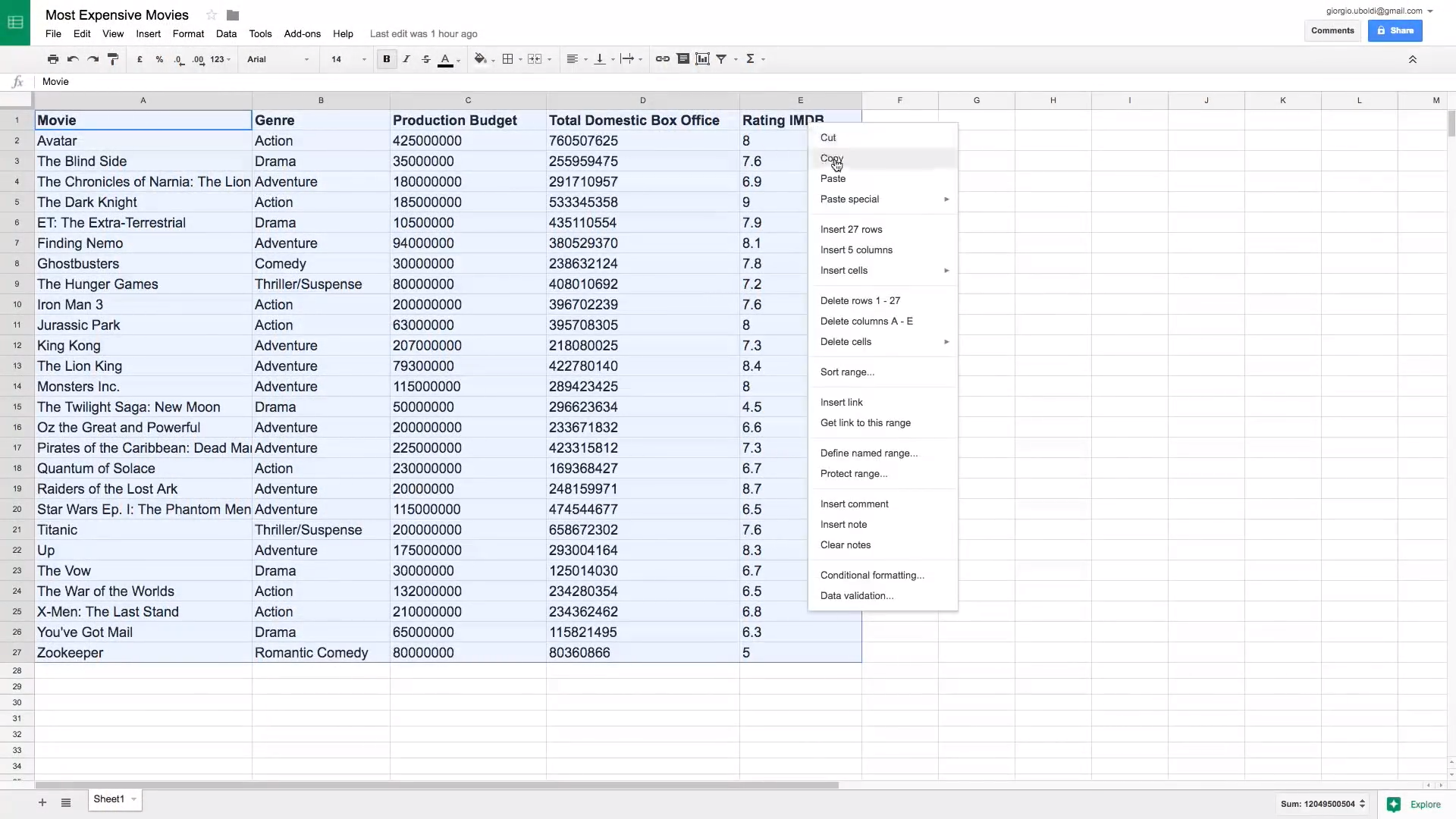Open font size 14 dropdown

348,59
